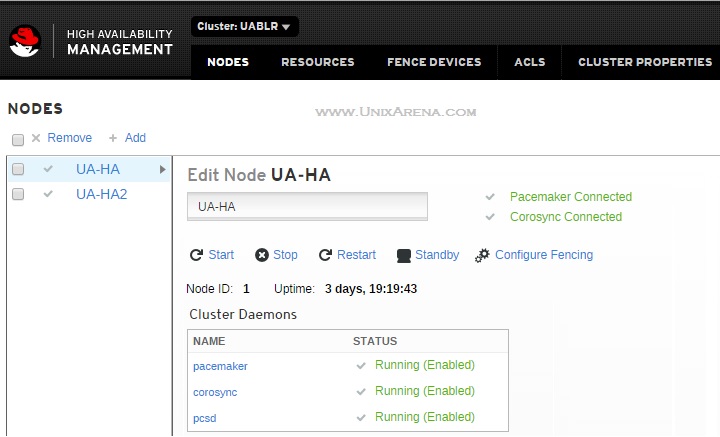720x437 pixels.
Task: Open the Configure Fencing link
Action: [544, 255]
